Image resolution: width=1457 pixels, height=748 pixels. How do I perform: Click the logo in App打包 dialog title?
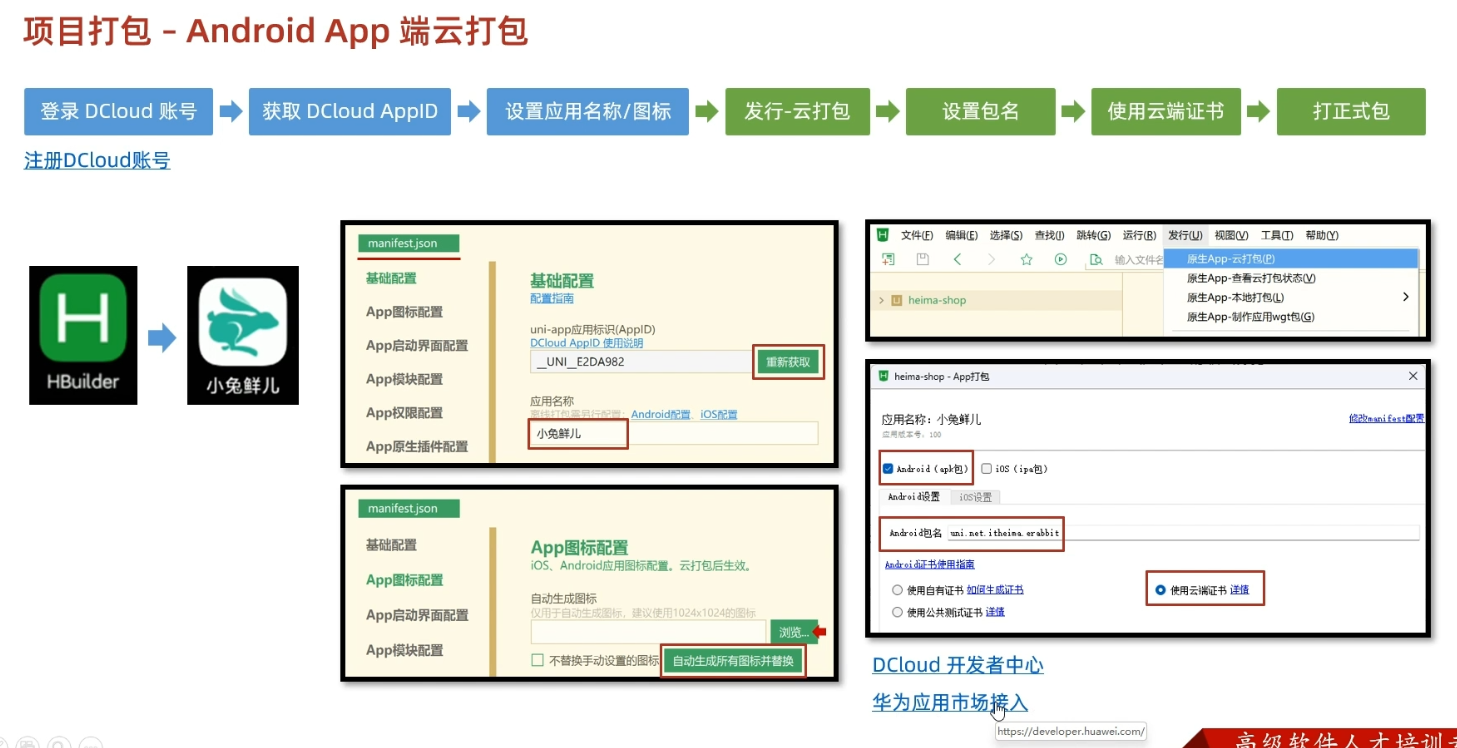(x=883, y=376)
